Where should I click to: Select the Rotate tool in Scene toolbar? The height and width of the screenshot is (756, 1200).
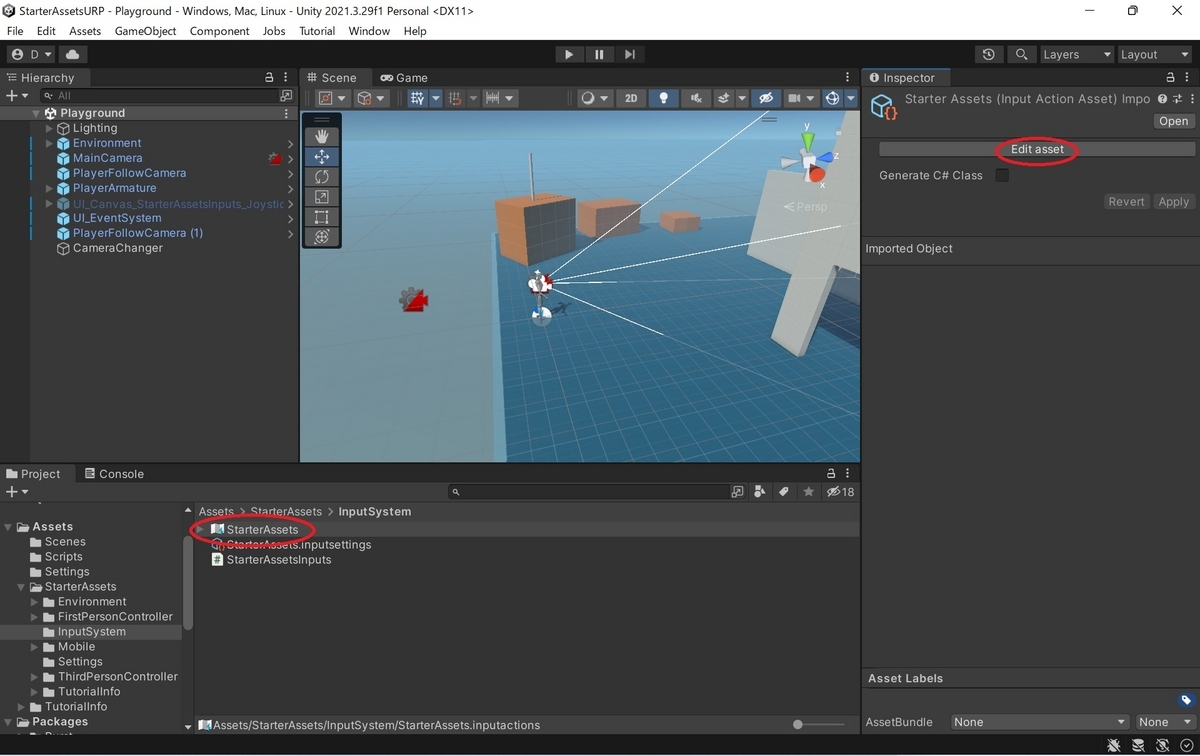click(x=321, y=177)
